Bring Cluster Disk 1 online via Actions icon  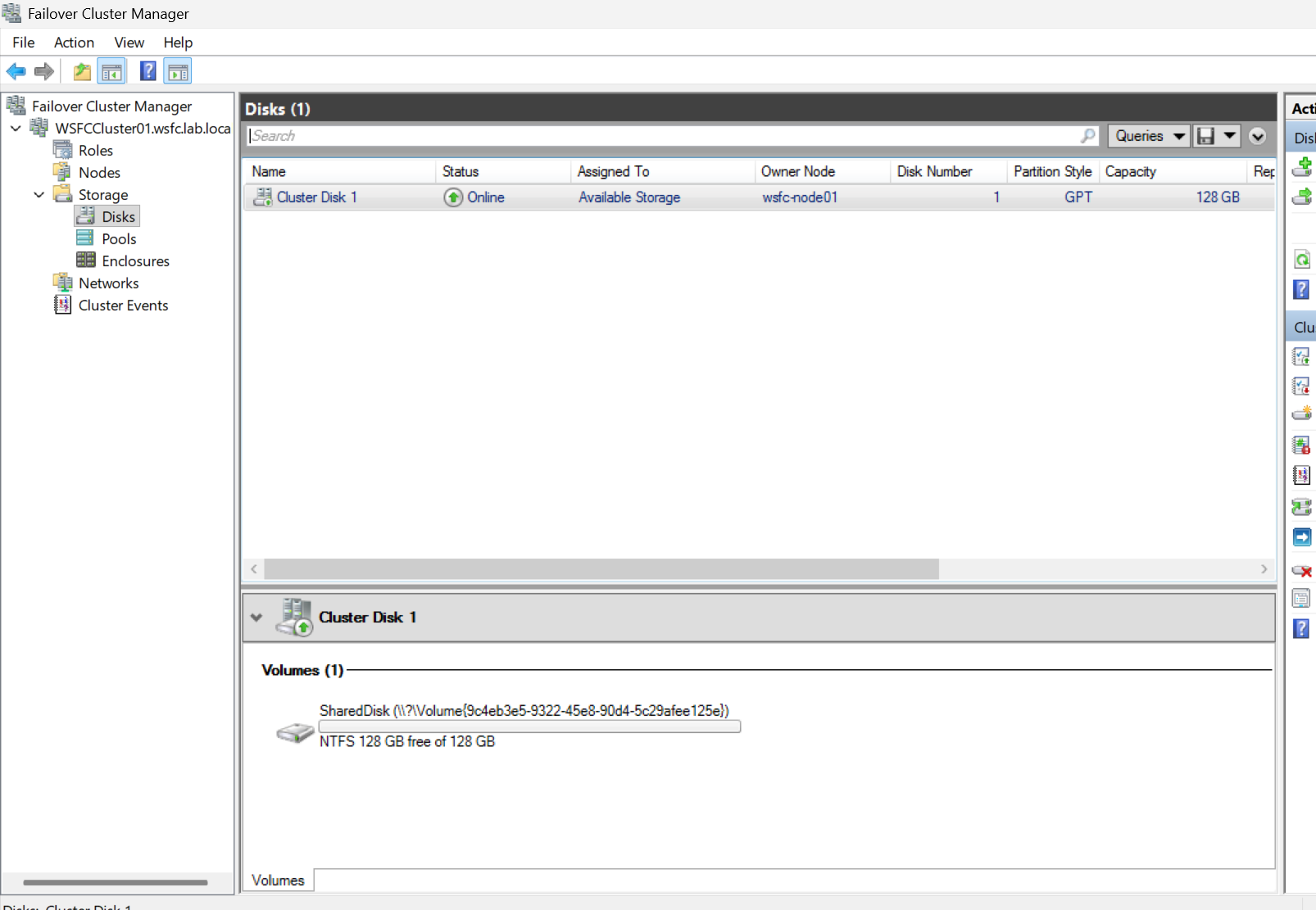pos(1302,355)
